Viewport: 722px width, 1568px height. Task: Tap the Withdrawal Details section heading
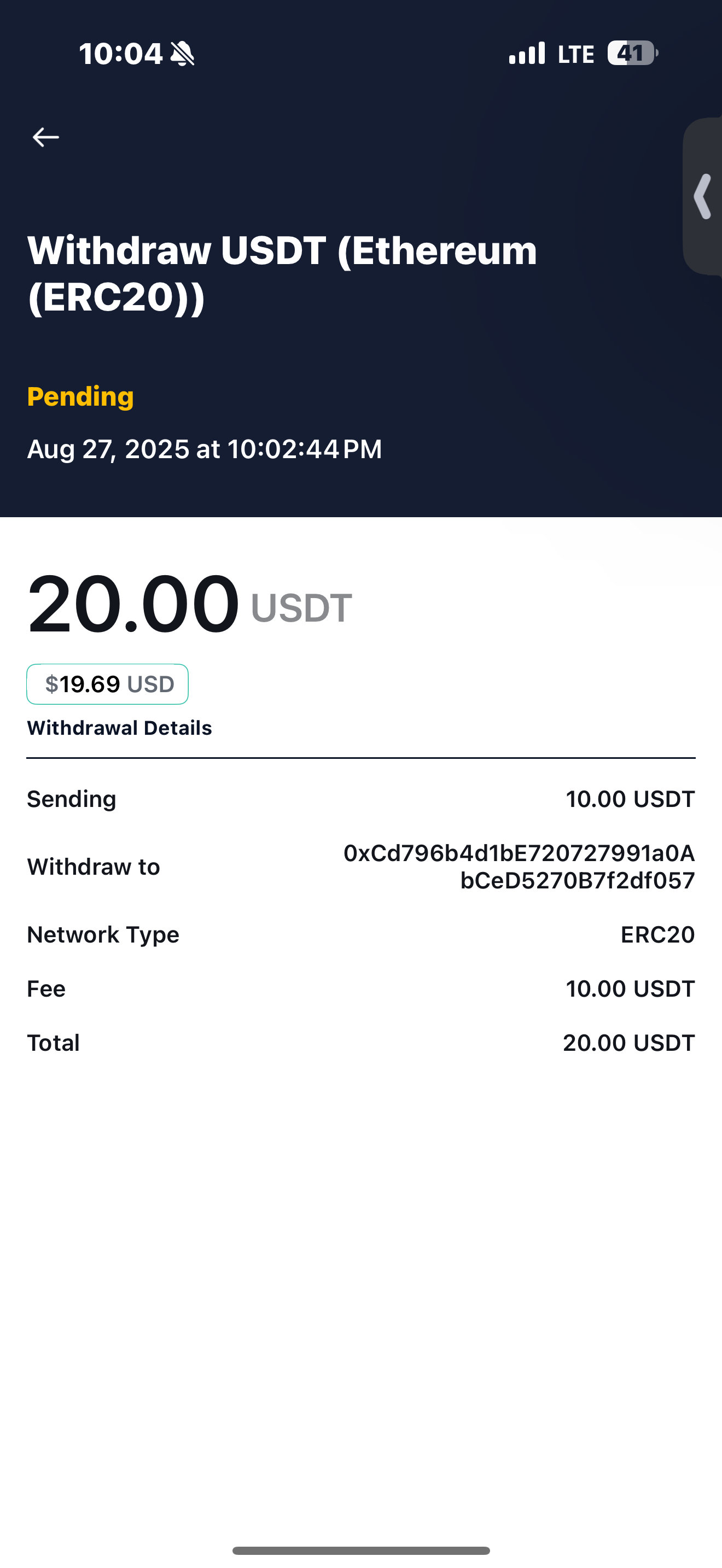tap(119, 728)
